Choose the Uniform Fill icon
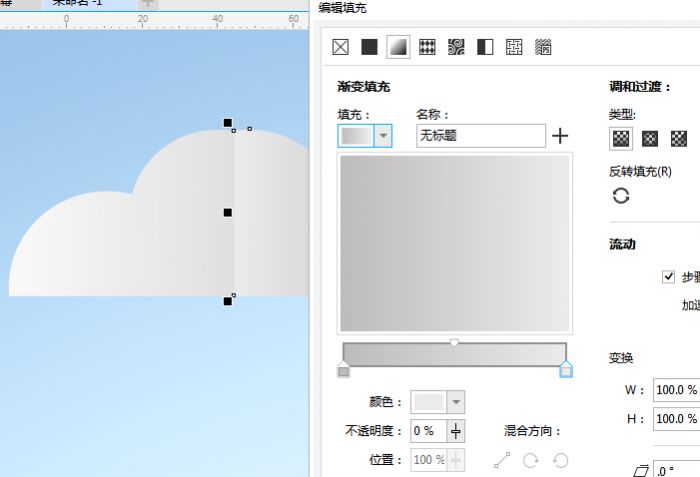700x477 pixels. pyautogui.click(x=370, y=47)
